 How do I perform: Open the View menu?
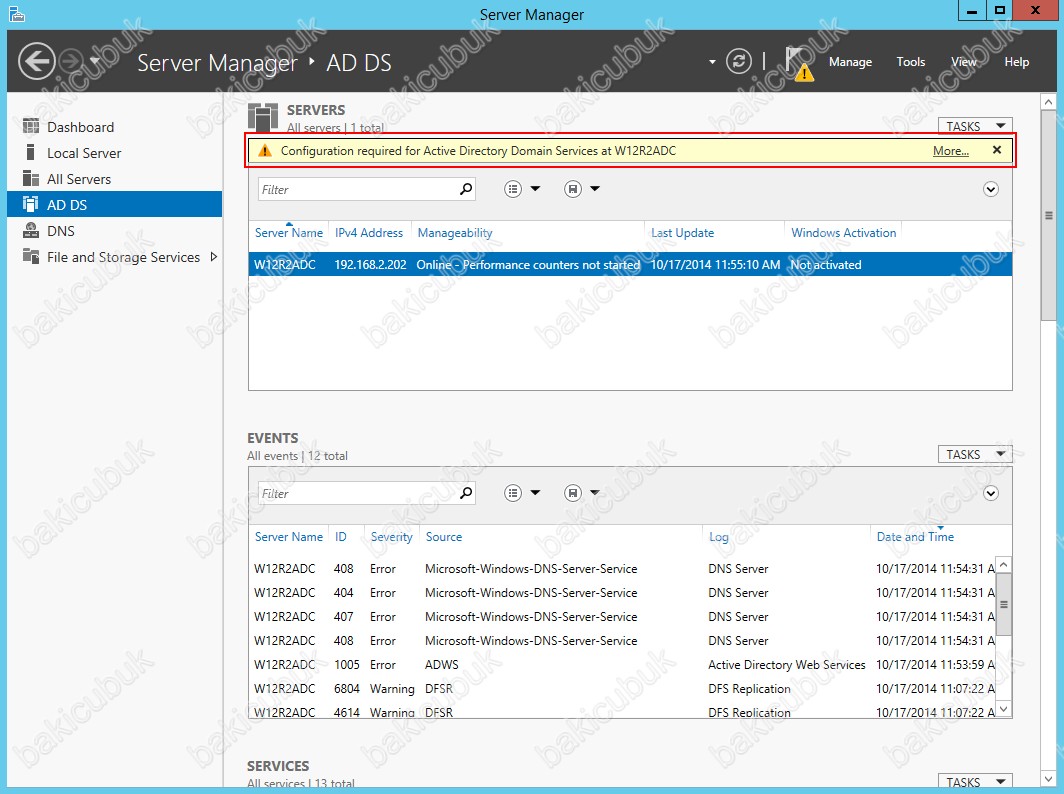(x=964, y=62)
